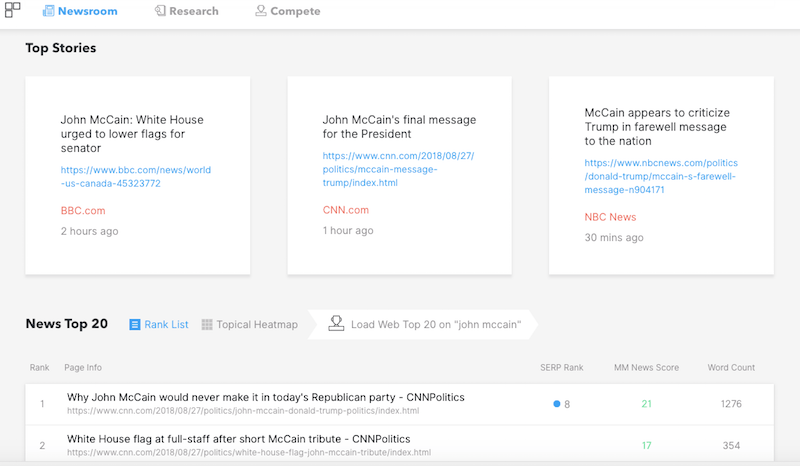Select the Rank List view
The width and height of the screenshot is (800, 466).
[x=159, y=325]
